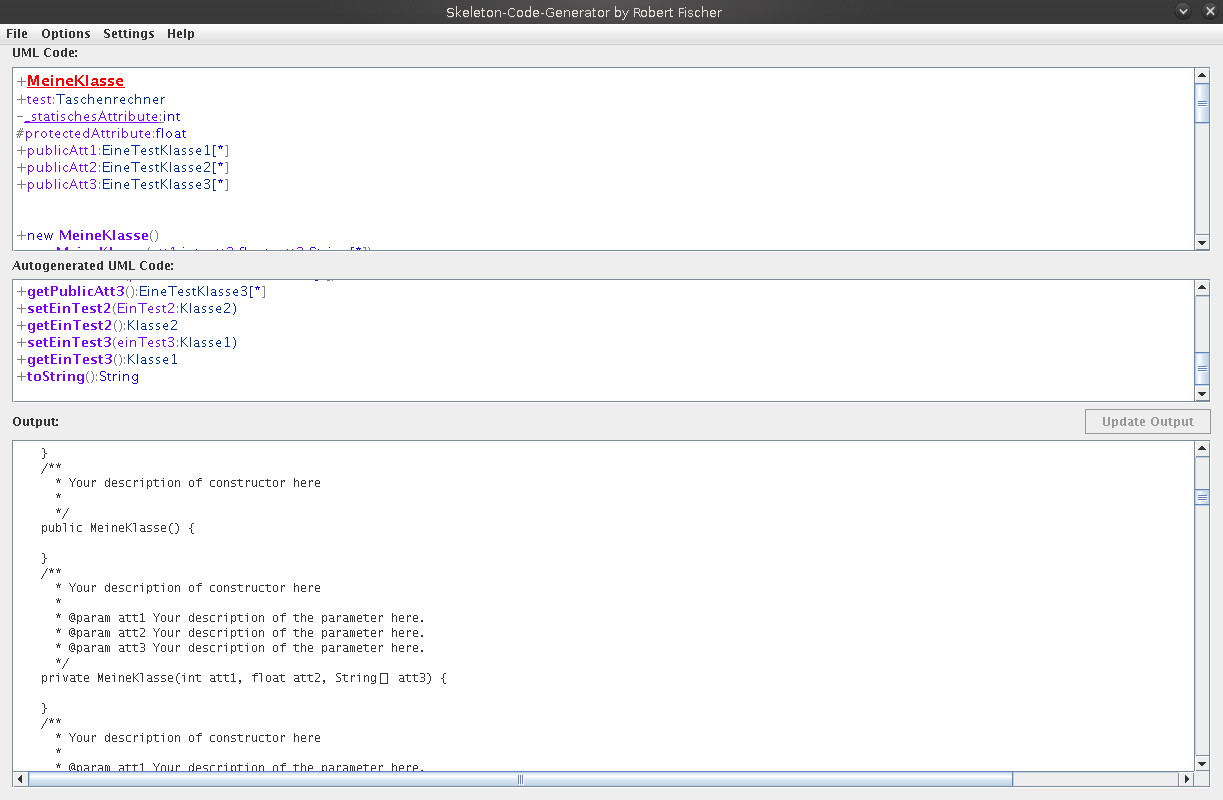Open the Options menu
Viewport: 1223px width, 800px height.
pos(66,33)
